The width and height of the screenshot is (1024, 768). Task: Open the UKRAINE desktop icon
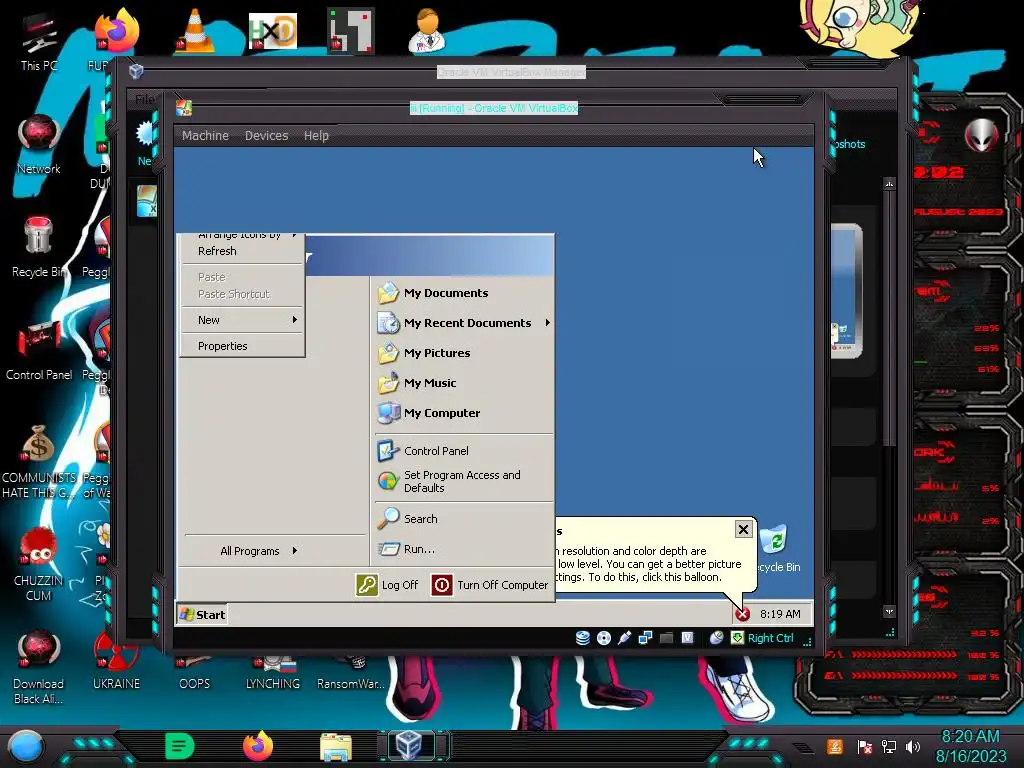tap(116, 661)
